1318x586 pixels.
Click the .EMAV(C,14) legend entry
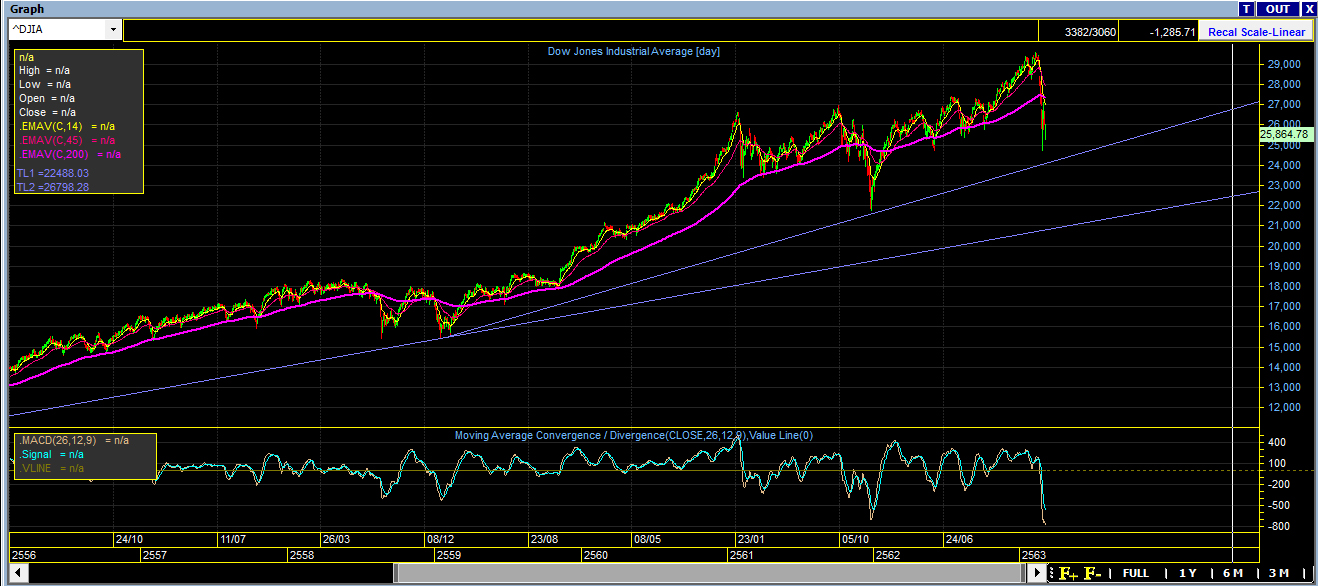66,127
